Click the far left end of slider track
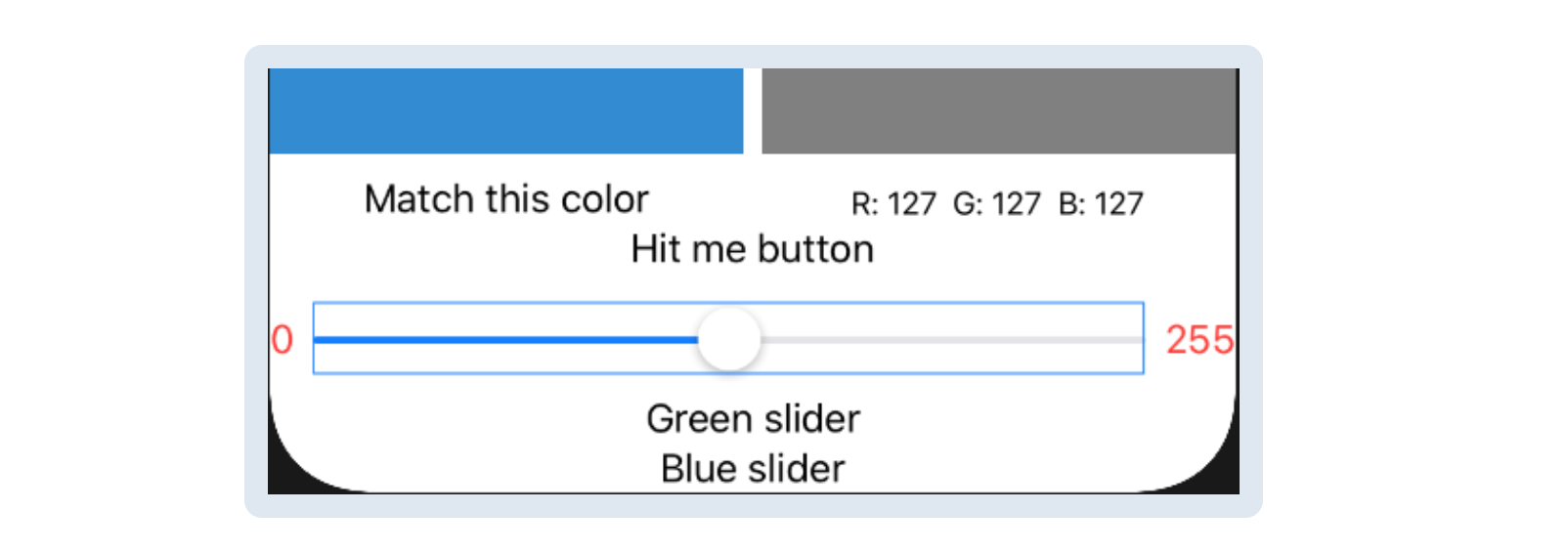 click(319, 340)
